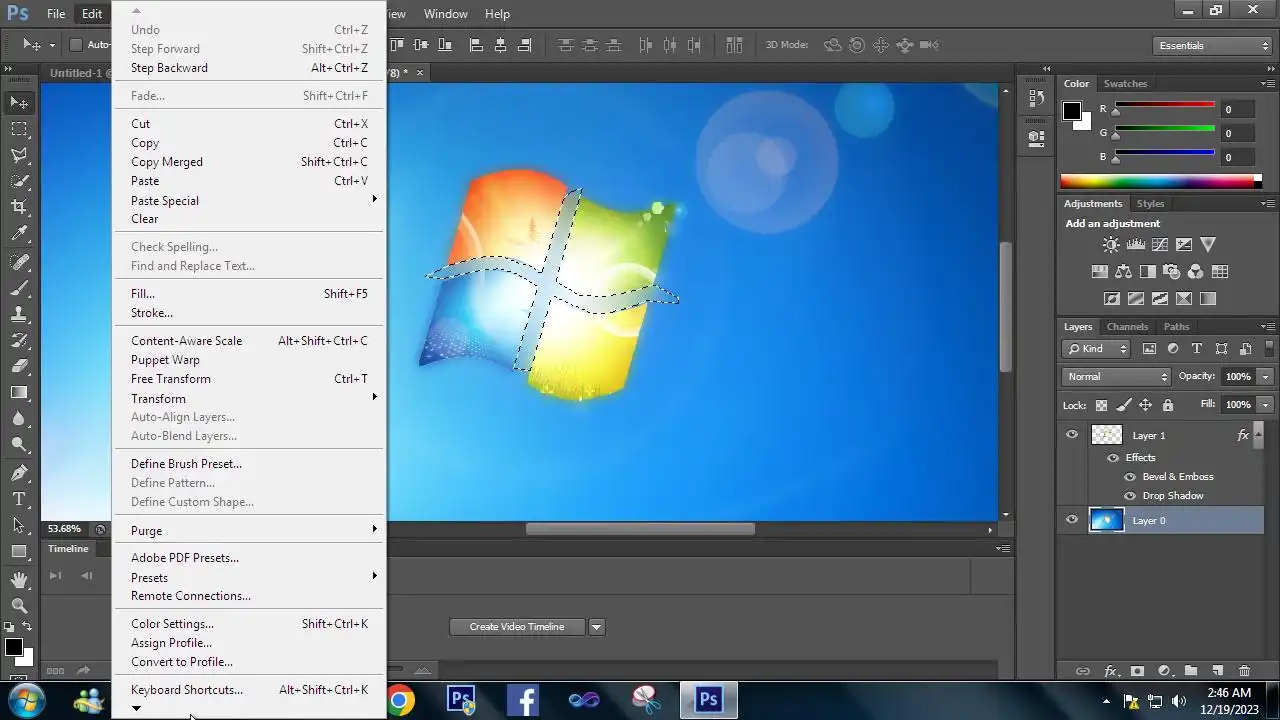
Task: Toggle Drop Shadow effect visibility
Action: point(1130,496)
